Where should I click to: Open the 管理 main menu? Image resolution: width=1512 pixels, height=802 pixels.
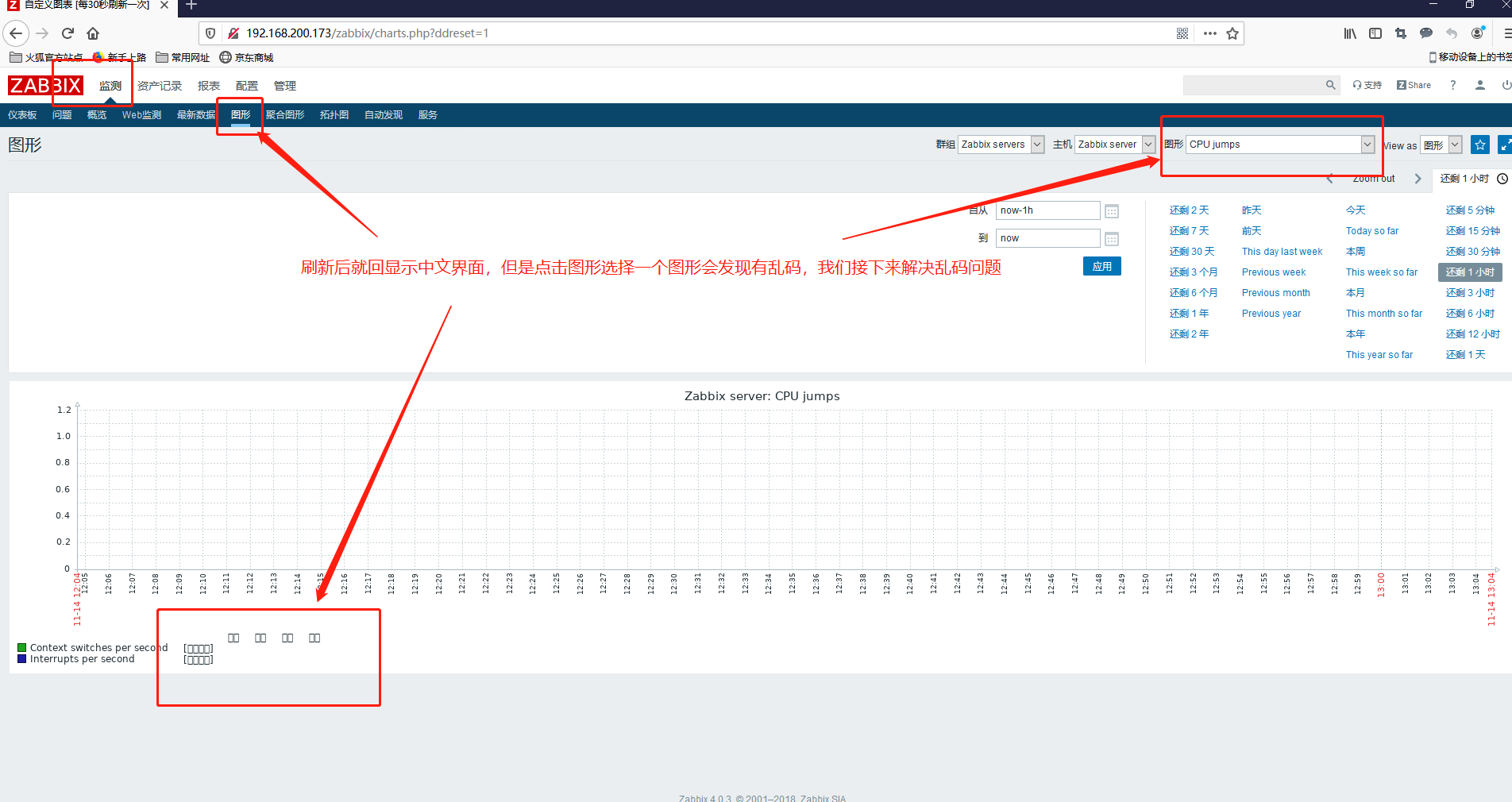(285, 86)
